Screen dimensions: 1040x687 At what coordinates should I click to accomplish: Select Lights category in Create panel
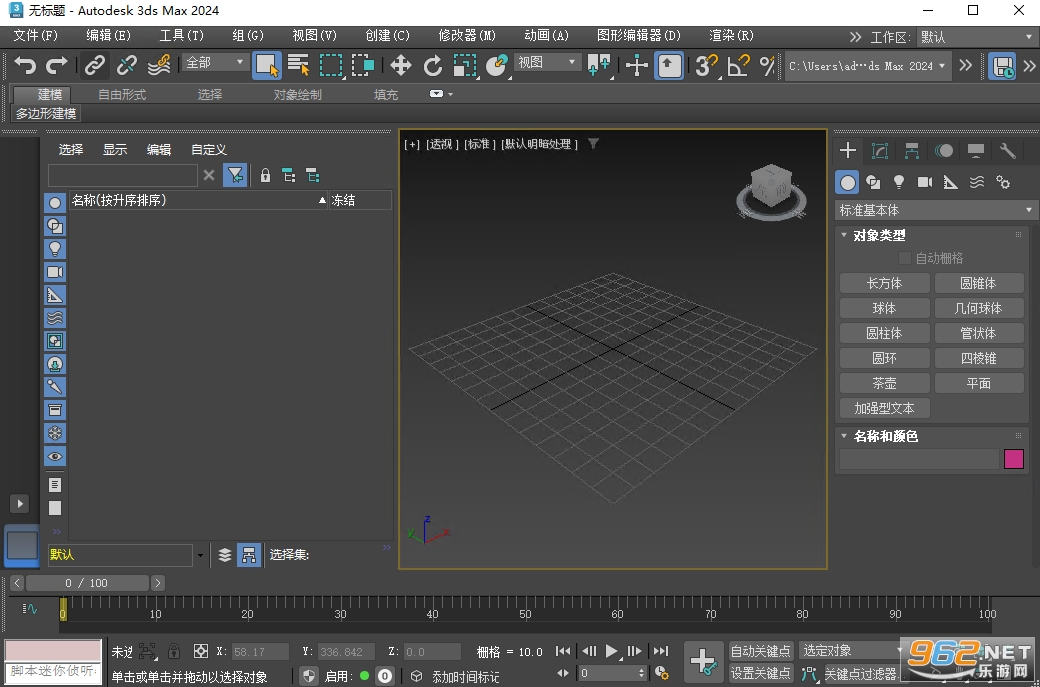point(899,182)
